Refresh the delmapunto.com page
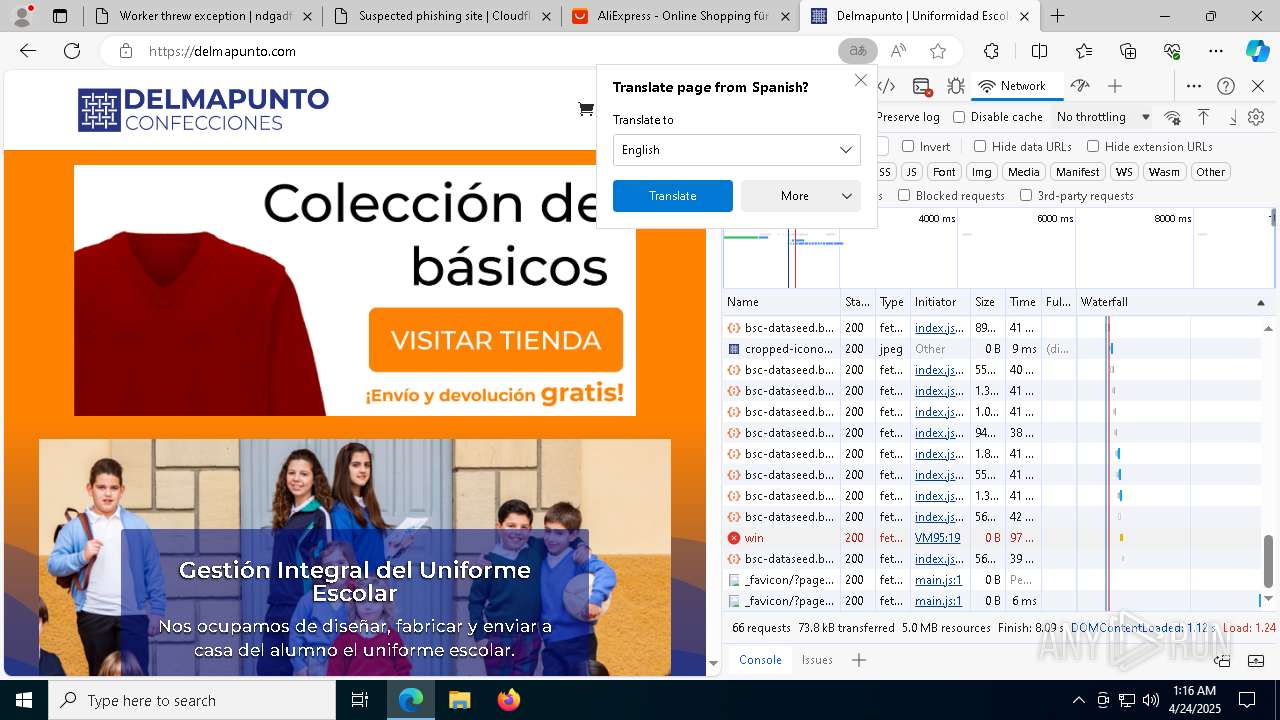 tap(72, 51)
